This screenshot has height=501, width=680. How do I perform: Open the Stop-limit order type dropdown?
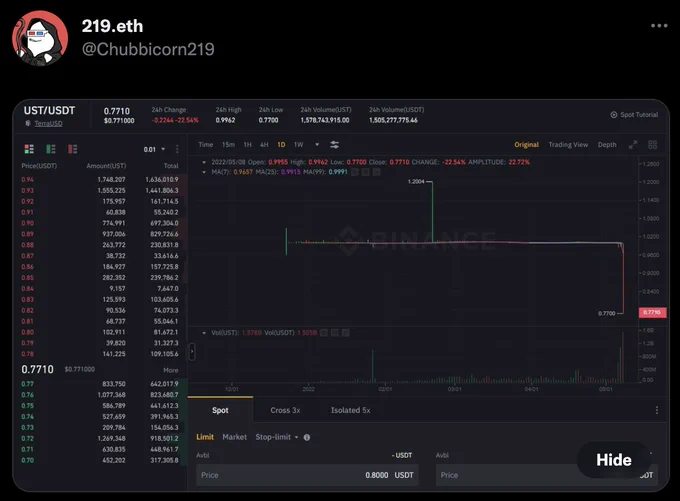[x=277, y=437]
